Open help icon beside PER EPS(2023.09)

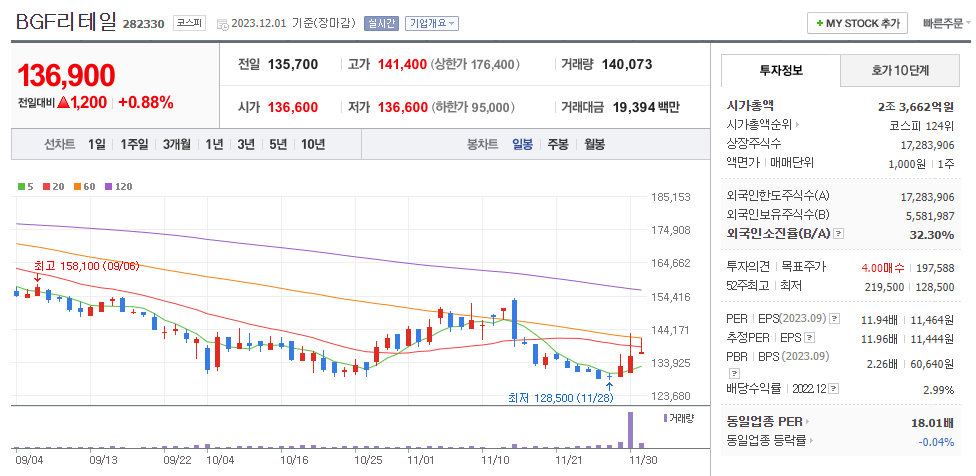[835, 319]
